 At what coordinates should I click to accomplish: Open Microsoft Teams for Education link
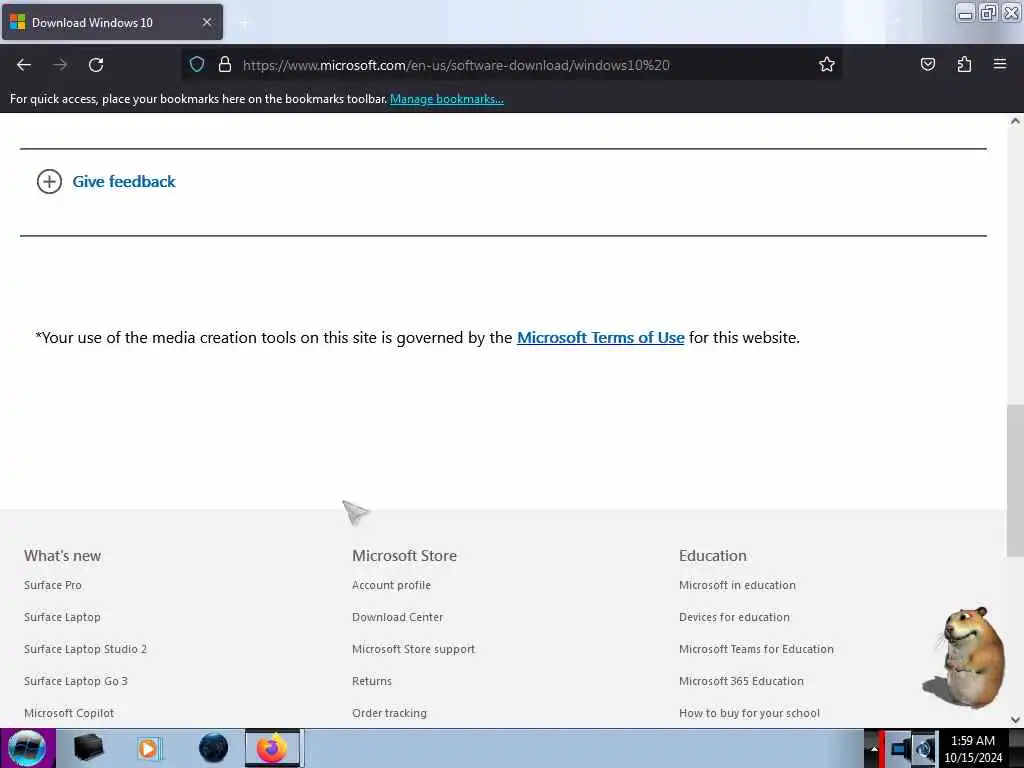click(x=756, y=649)
